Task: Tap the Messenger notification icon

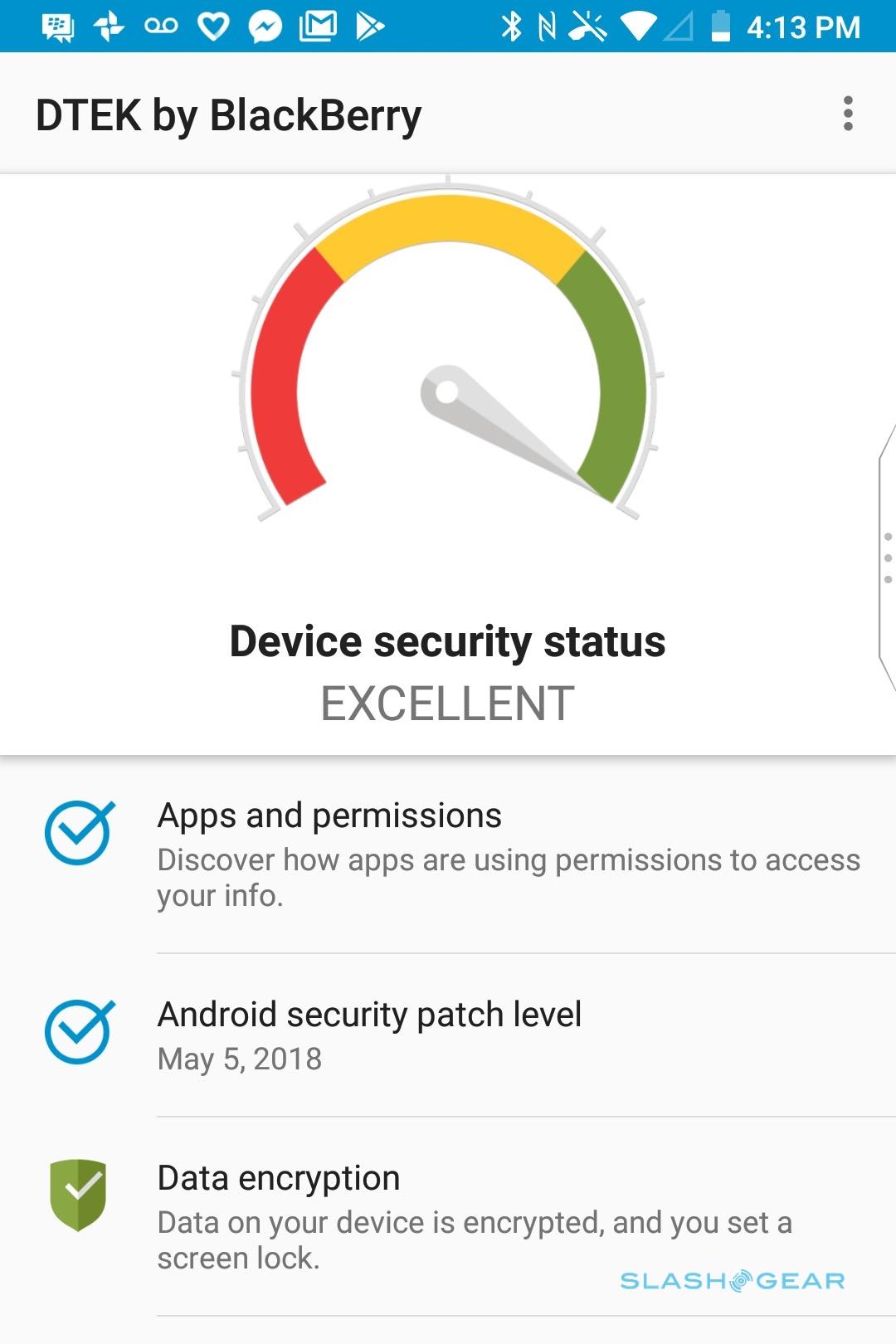Action: [x=265, y=27]
